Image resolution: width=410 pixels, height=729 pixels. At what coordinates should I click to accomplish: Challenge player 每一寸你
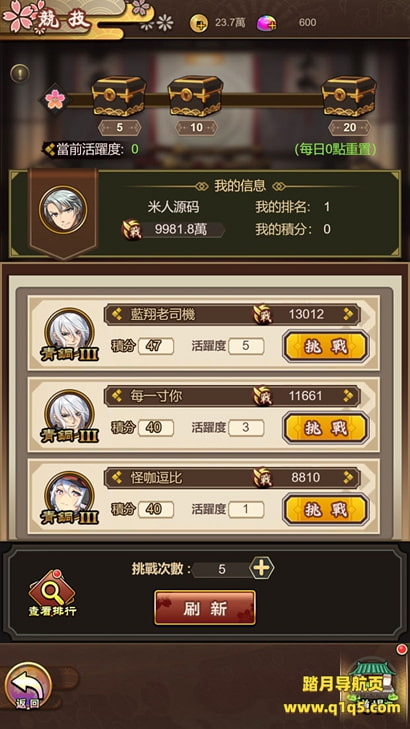click(x=326, y=428)
